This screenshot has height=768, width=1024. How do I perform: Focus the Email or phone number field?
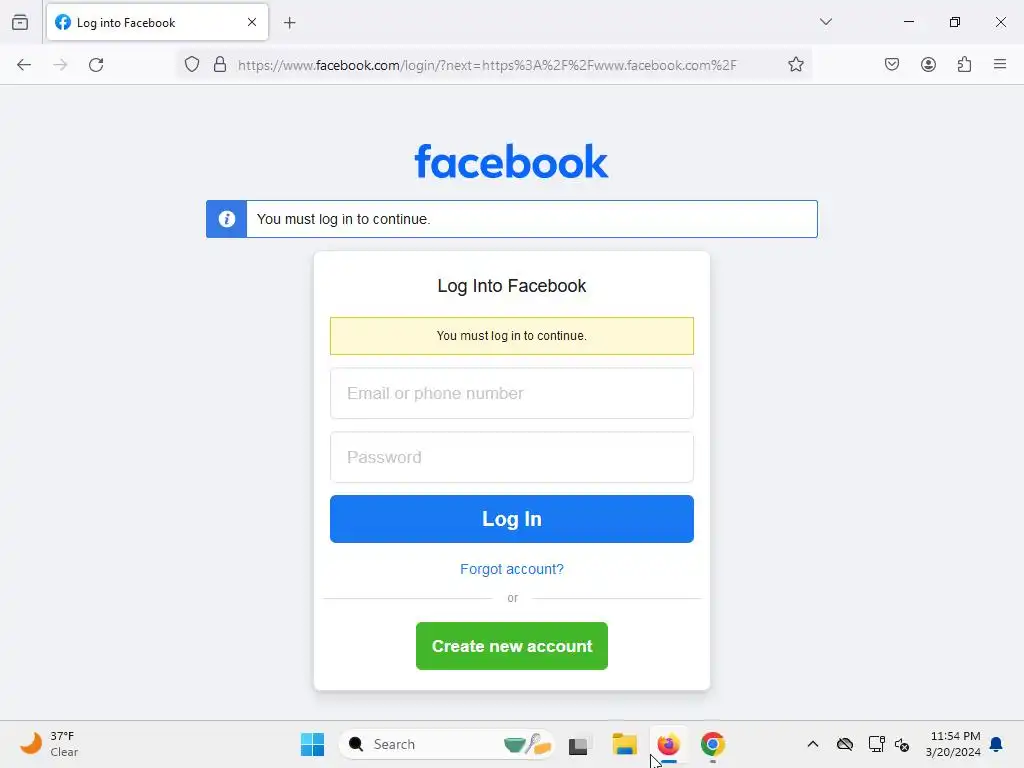pyautogui.click(x=511, y=393)
